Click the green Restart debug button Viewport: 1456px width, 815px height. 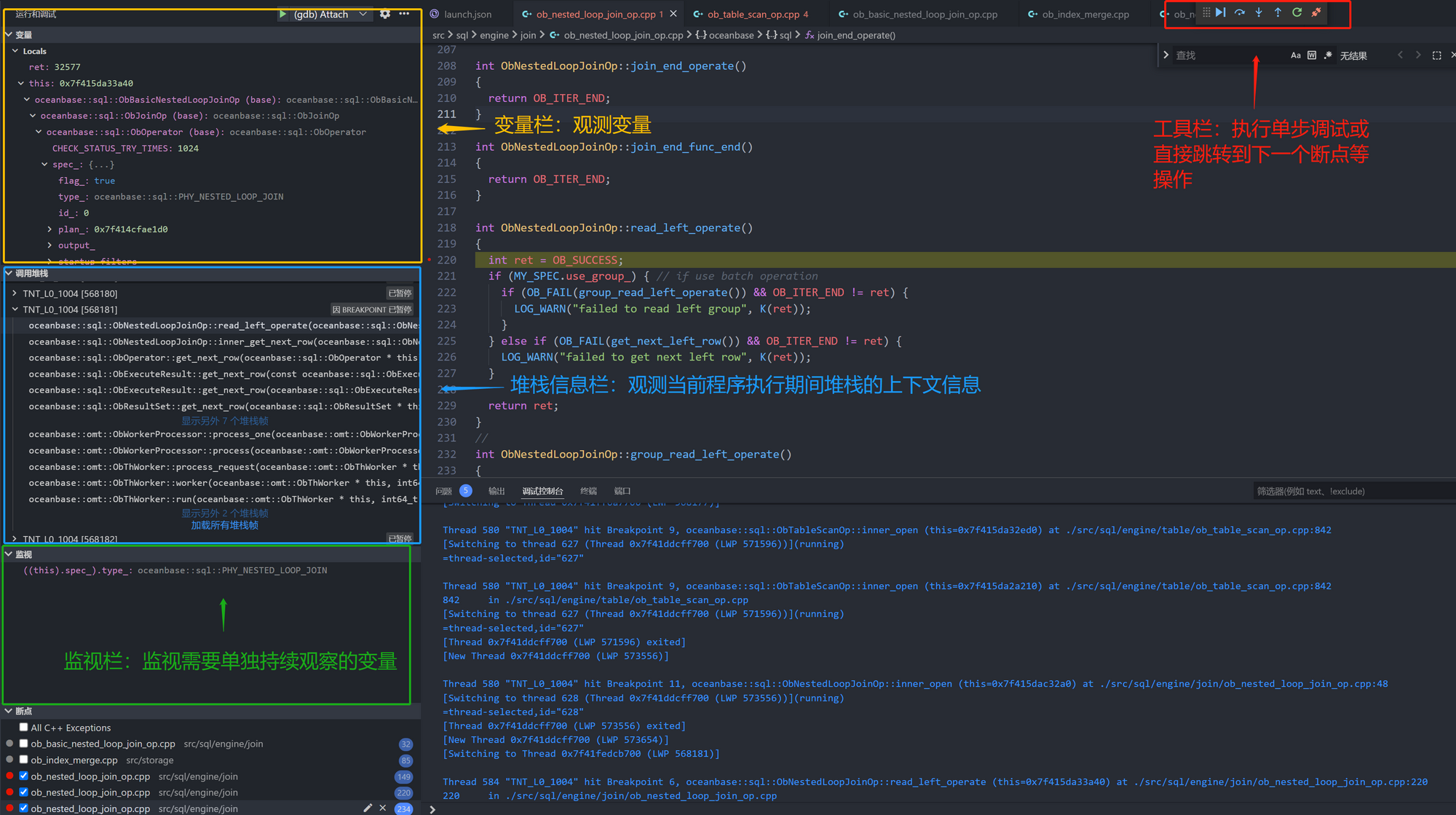1297,12
